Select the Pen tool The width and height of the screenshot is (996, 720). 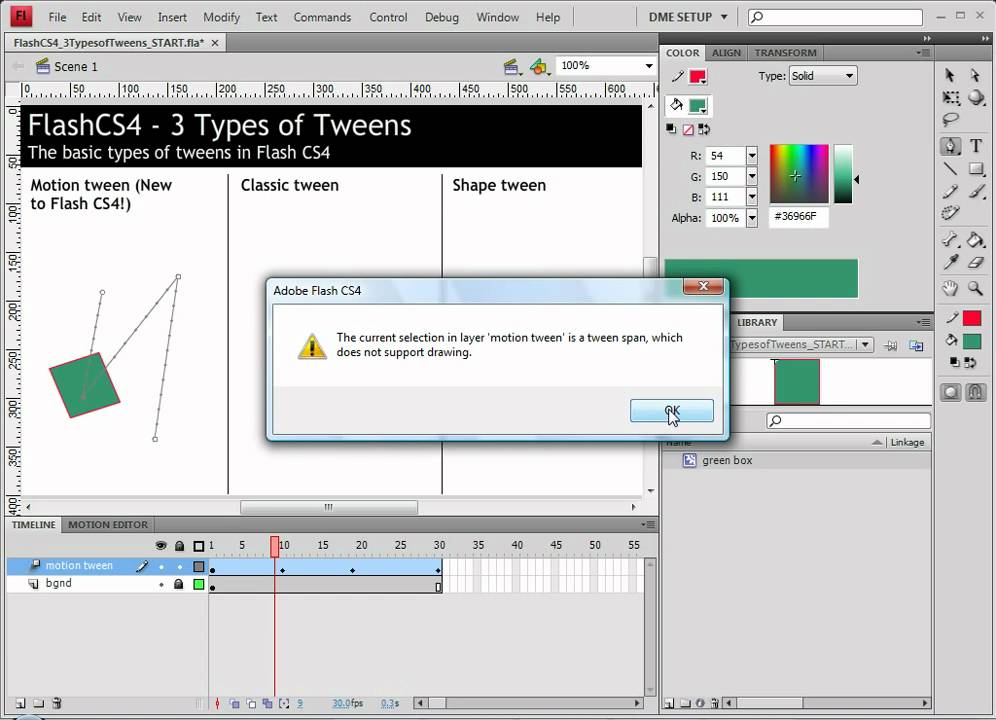[950, 146]
